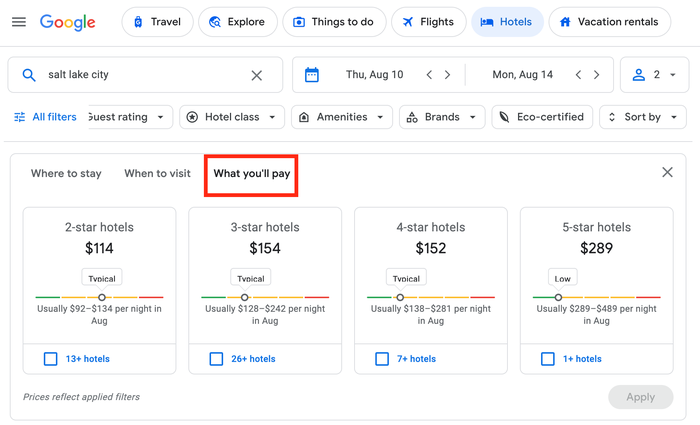Move check-in date one day earlier
The image size is (700, 425).
[x=429, y=75]
